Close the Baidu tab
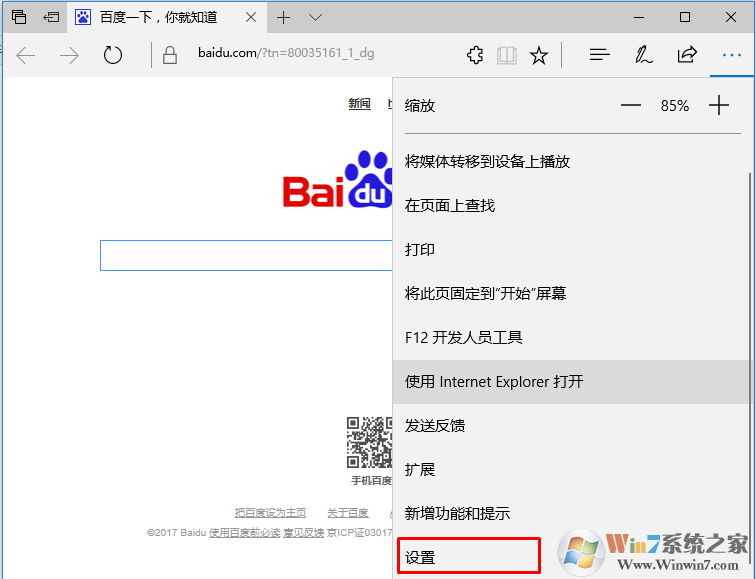This screenshot has width=755, height=579. [251, 17]
